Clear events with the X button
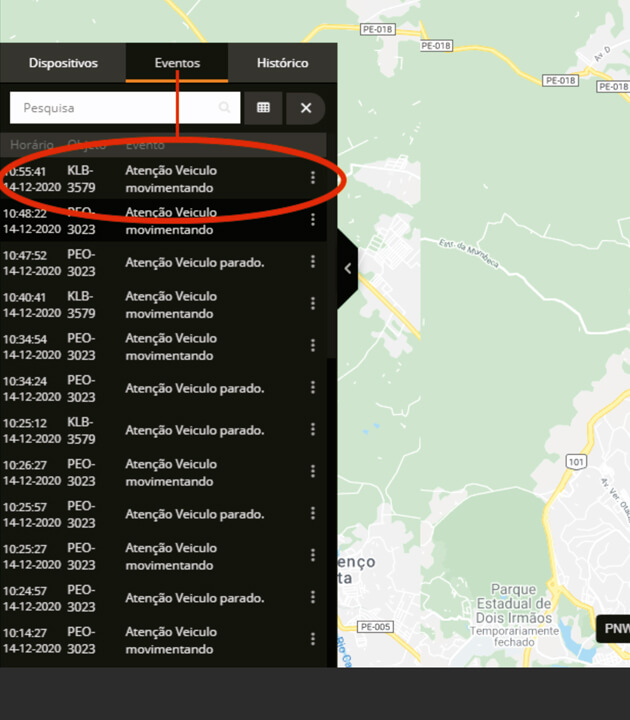This screenshot has height=720, width=630. point(306,108)
